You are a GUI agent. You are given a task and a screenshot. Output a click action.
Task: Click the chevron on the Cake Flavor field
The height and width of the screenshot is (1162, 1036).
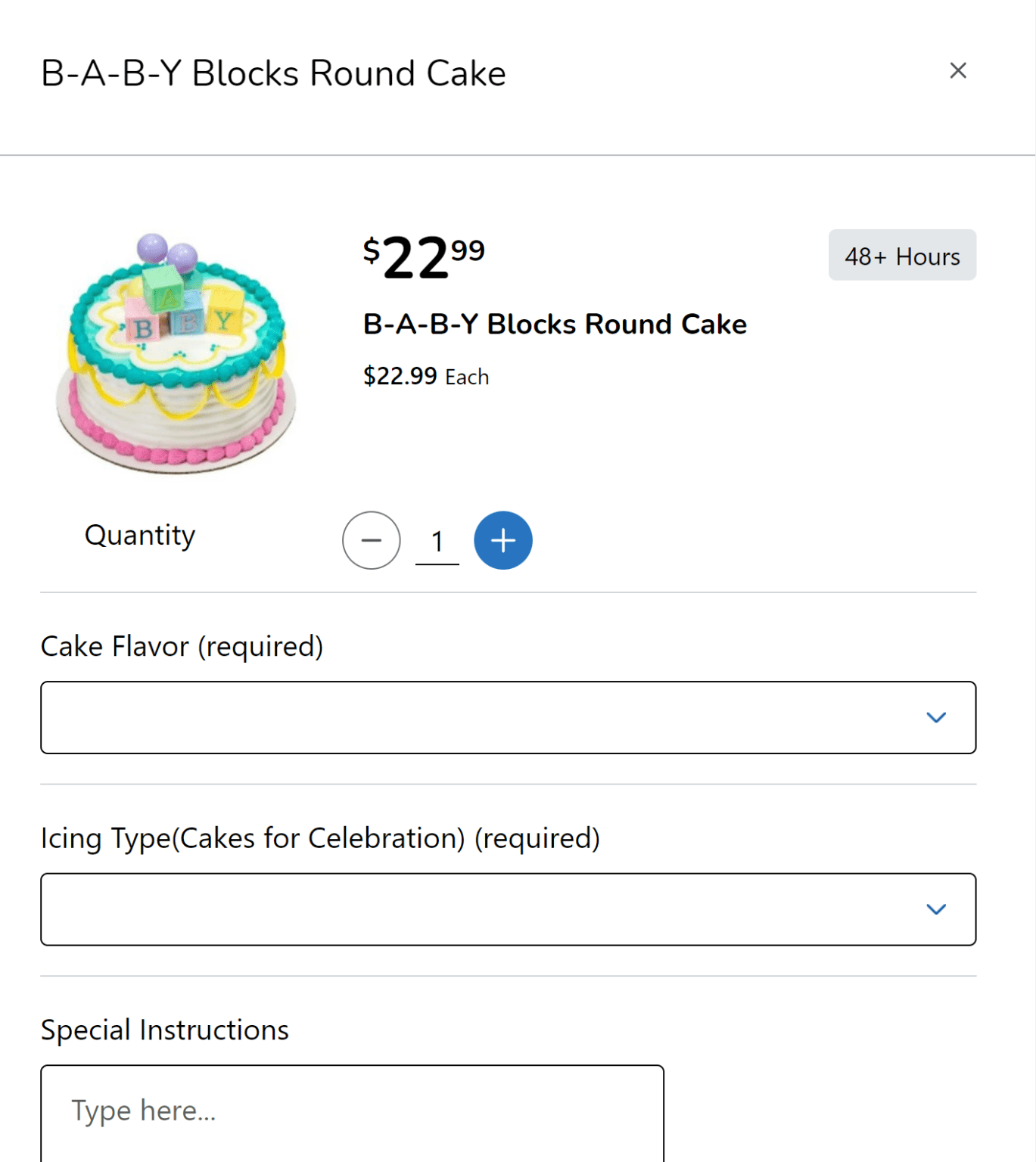pos(937,717)
